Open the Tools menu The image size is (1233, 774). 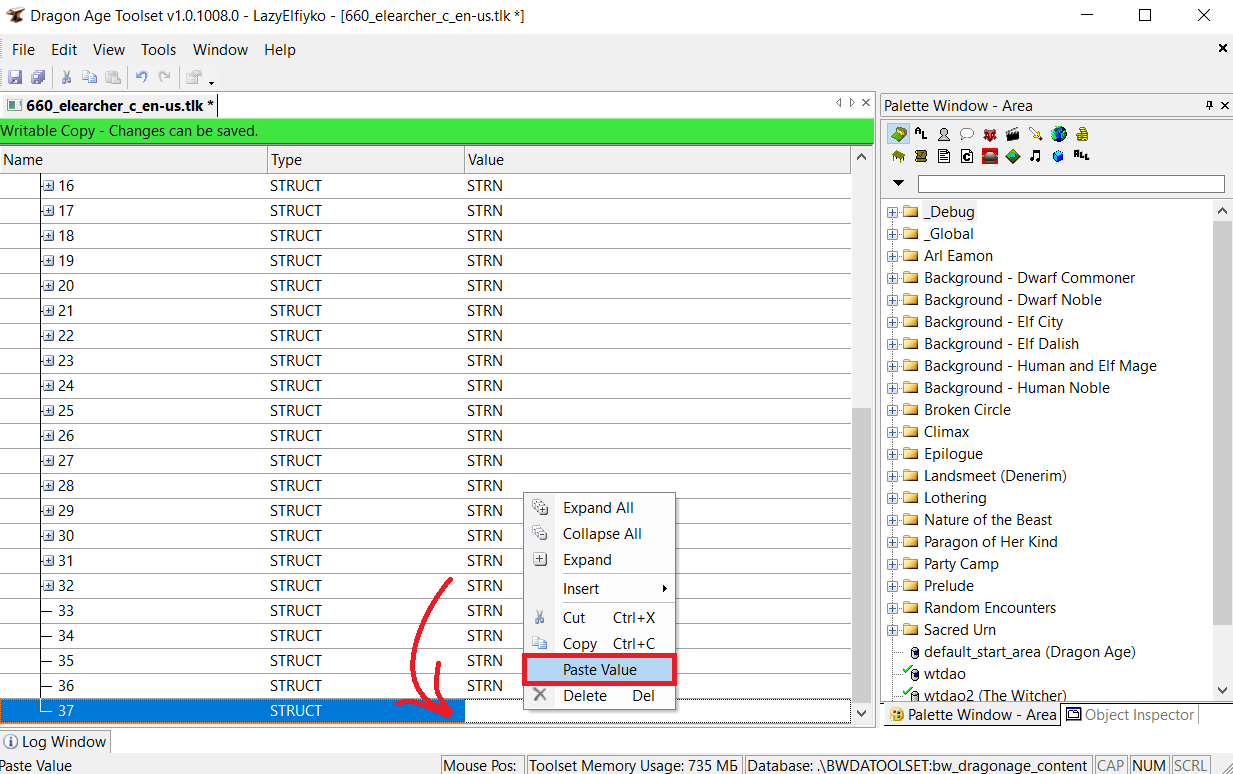click(158, 50)
